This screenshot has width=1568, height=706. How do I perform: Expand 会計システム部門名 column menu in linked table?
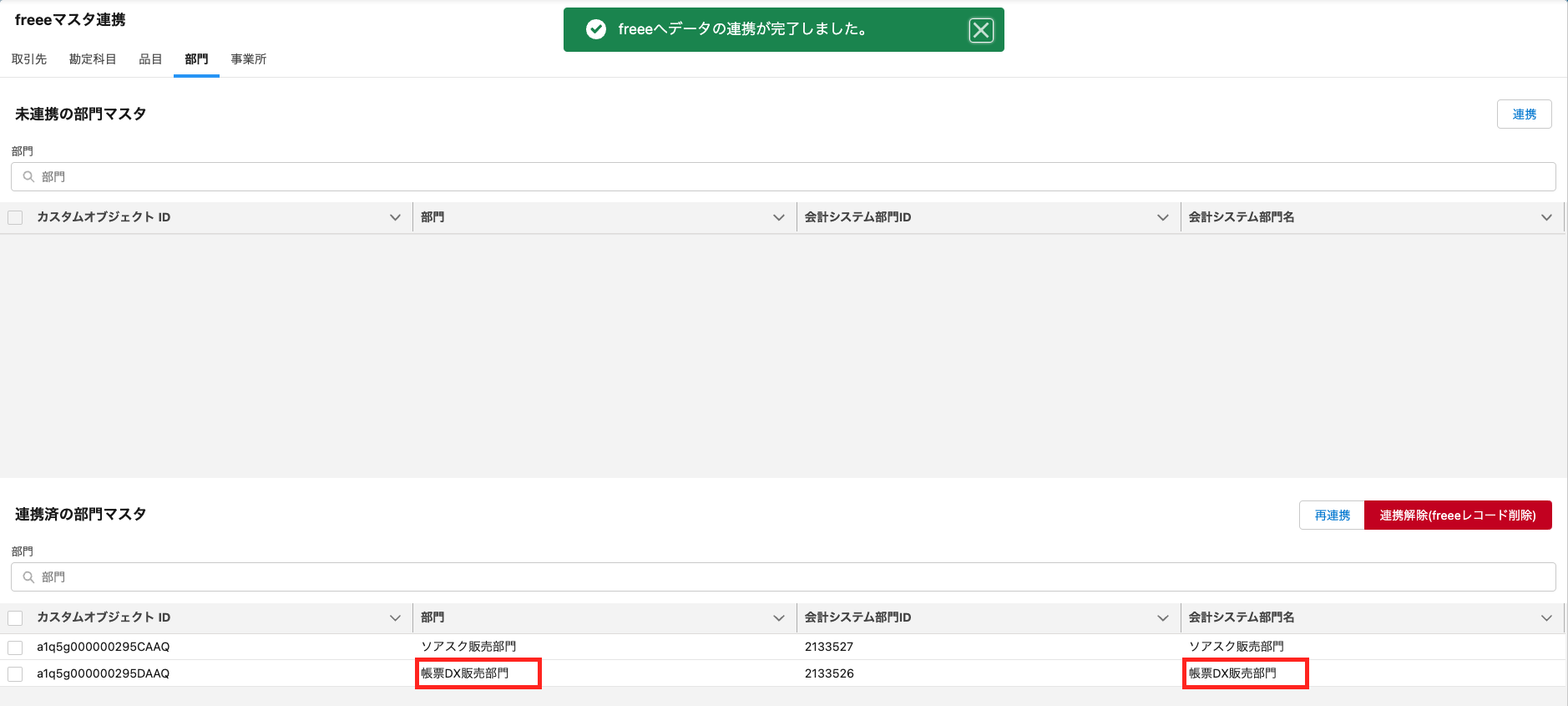click(x=1546, y=617)
